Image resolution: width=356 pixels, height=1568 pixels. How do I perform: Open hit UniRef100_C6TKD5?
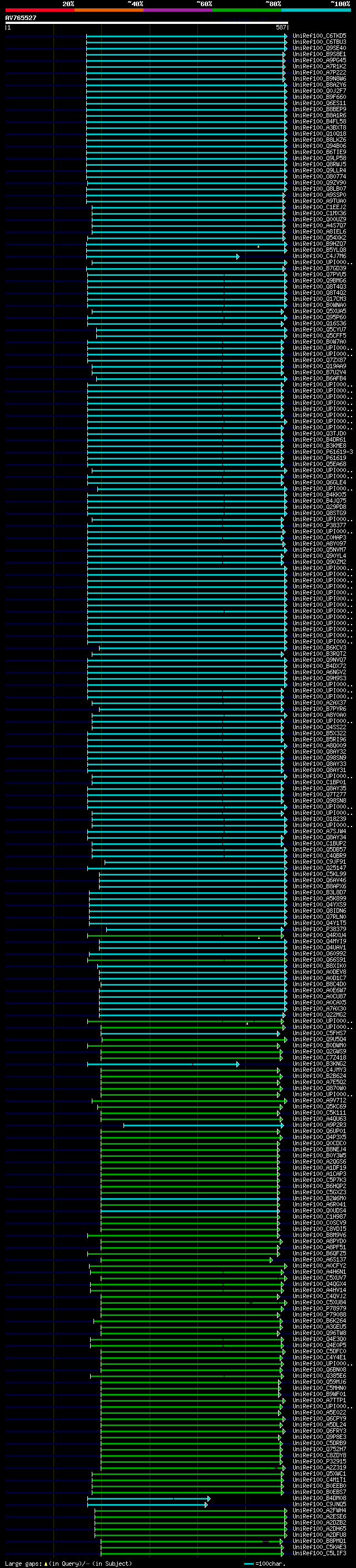click(319, 36)
